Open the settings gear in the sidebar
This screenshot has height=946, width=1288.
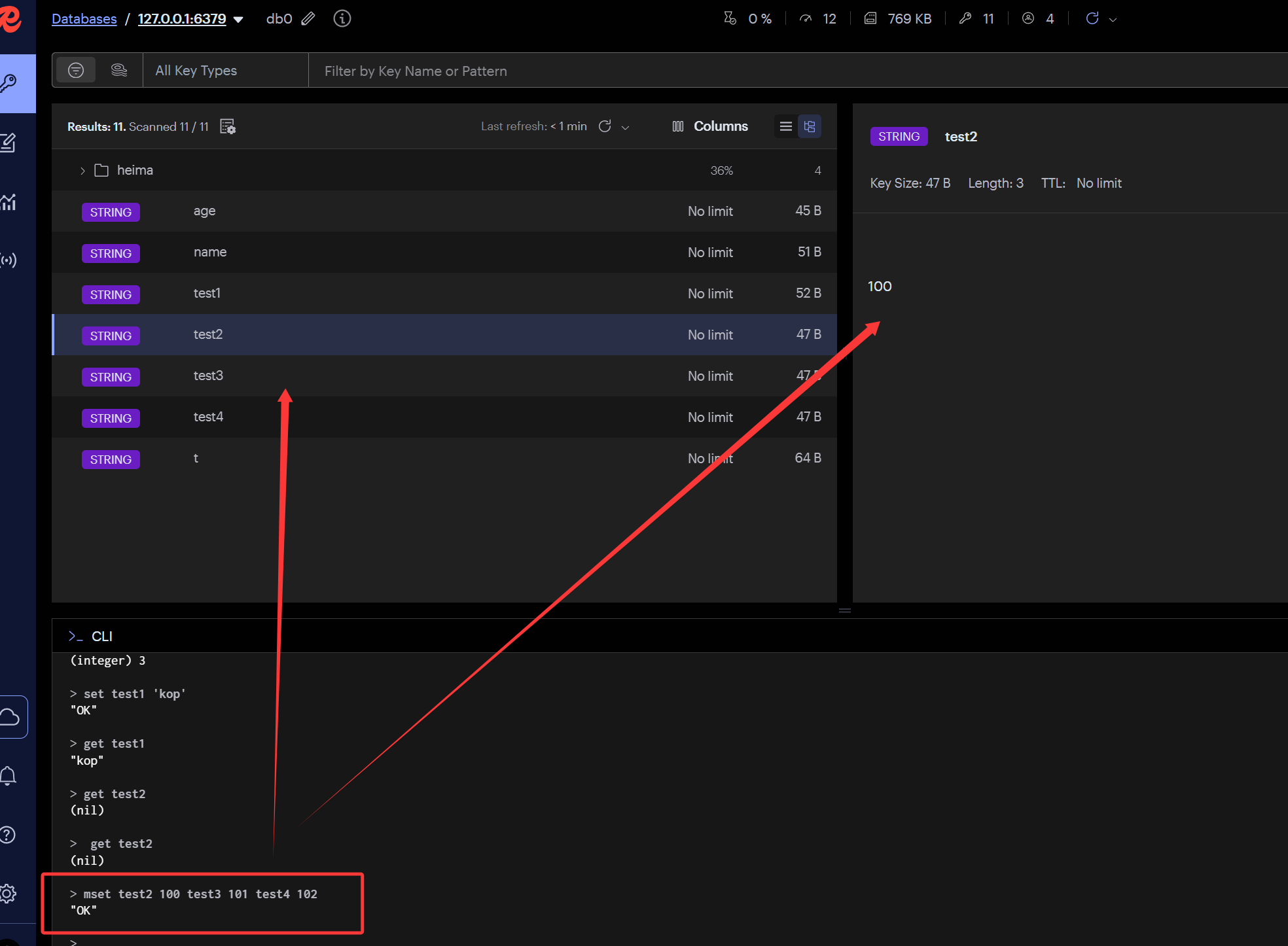[x=8, y=894]
